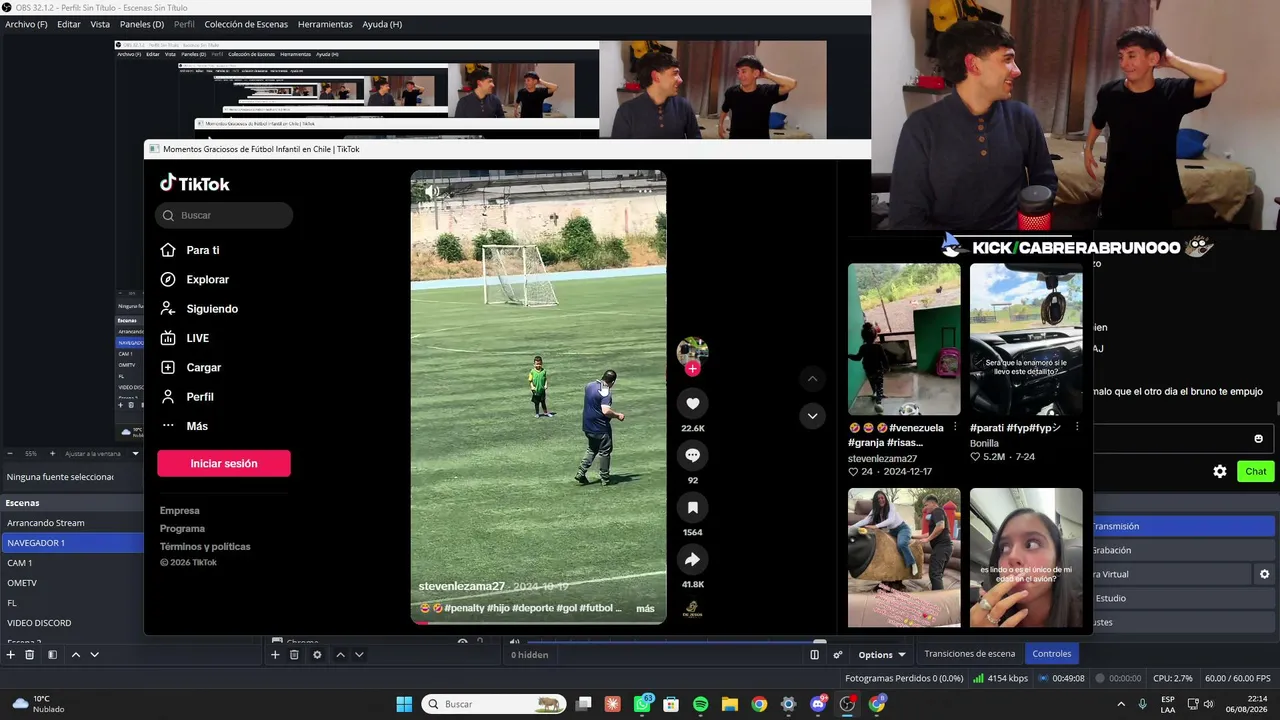
Task: Like the video with the heart icon
Action: pyautogui.click(x=692, y=403)
